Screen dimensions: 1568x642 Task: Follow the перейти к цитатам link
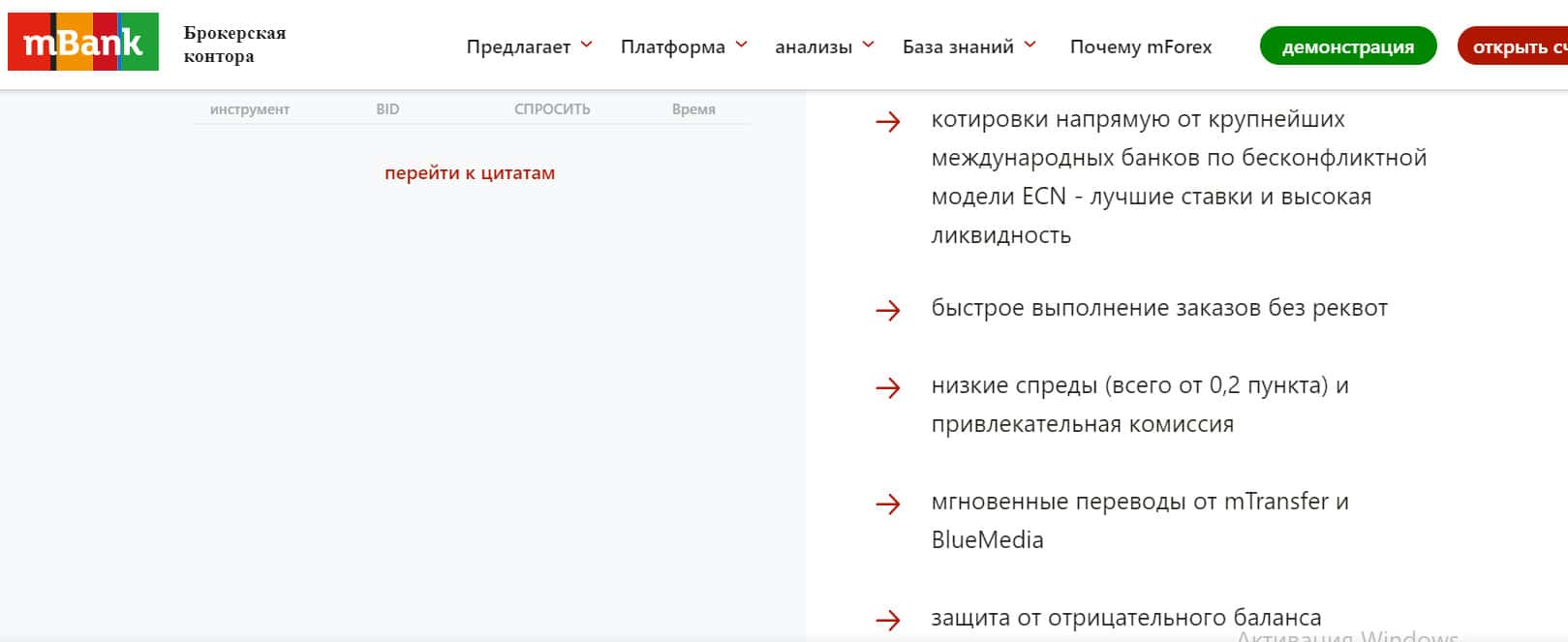(470, 173)
